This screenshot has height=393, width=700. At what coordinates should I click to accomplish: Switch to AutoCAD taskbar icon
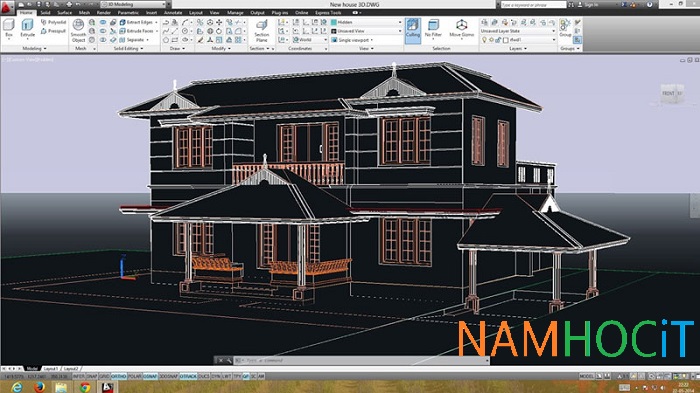(108, 387)
